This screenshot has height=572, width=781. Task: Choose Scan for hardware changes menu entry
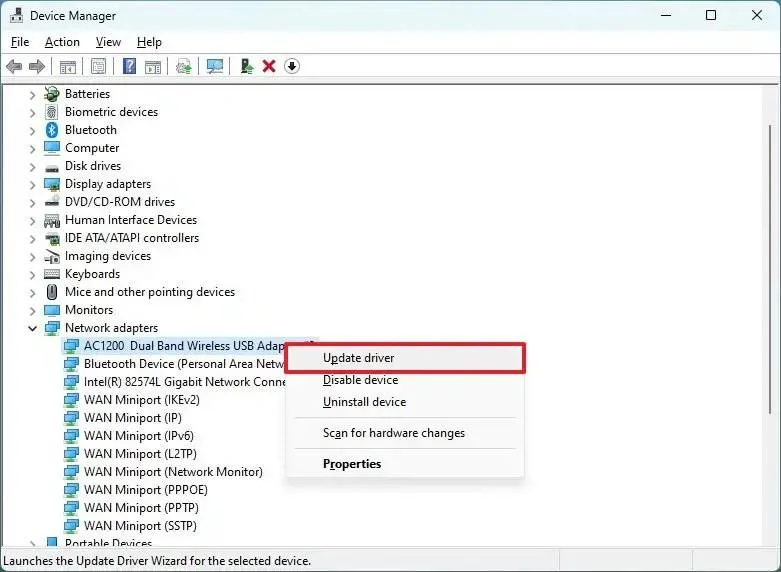405,433
